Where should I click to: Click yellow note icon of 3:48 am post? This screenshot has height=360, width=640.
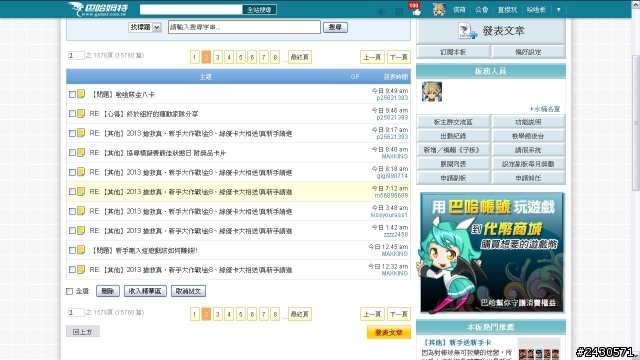tap(81, 211)
